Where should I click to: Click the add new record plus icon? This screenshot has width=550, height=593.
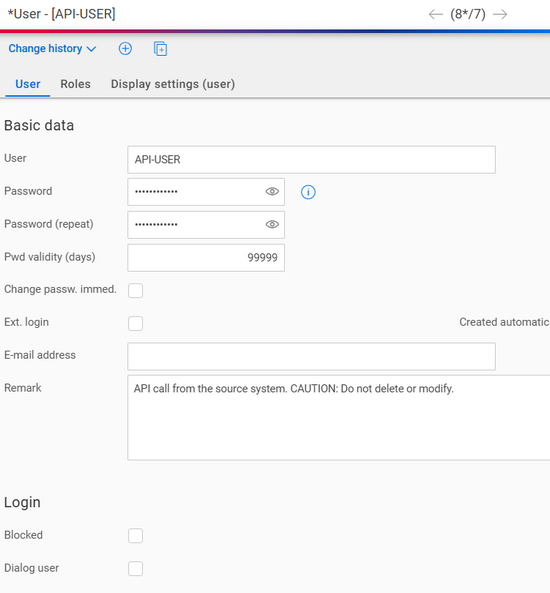(125, 49)
